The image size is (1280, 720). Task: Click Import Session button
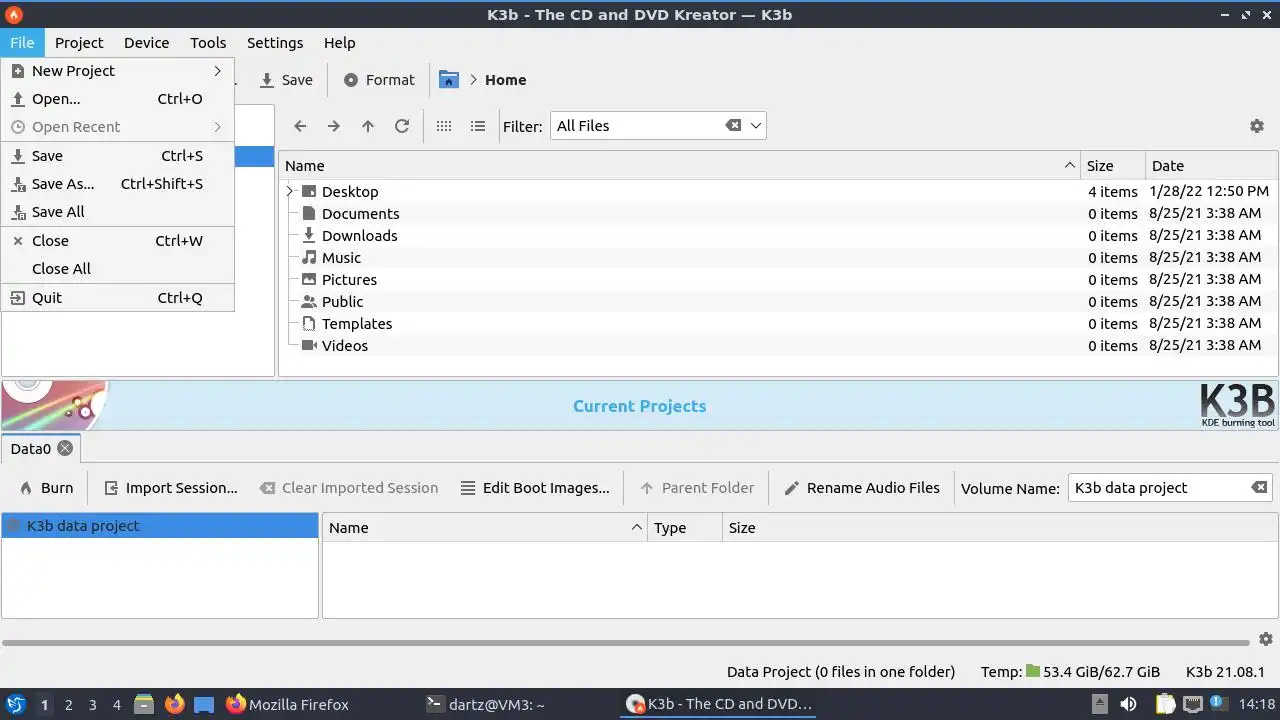click(x=171, y=488)
